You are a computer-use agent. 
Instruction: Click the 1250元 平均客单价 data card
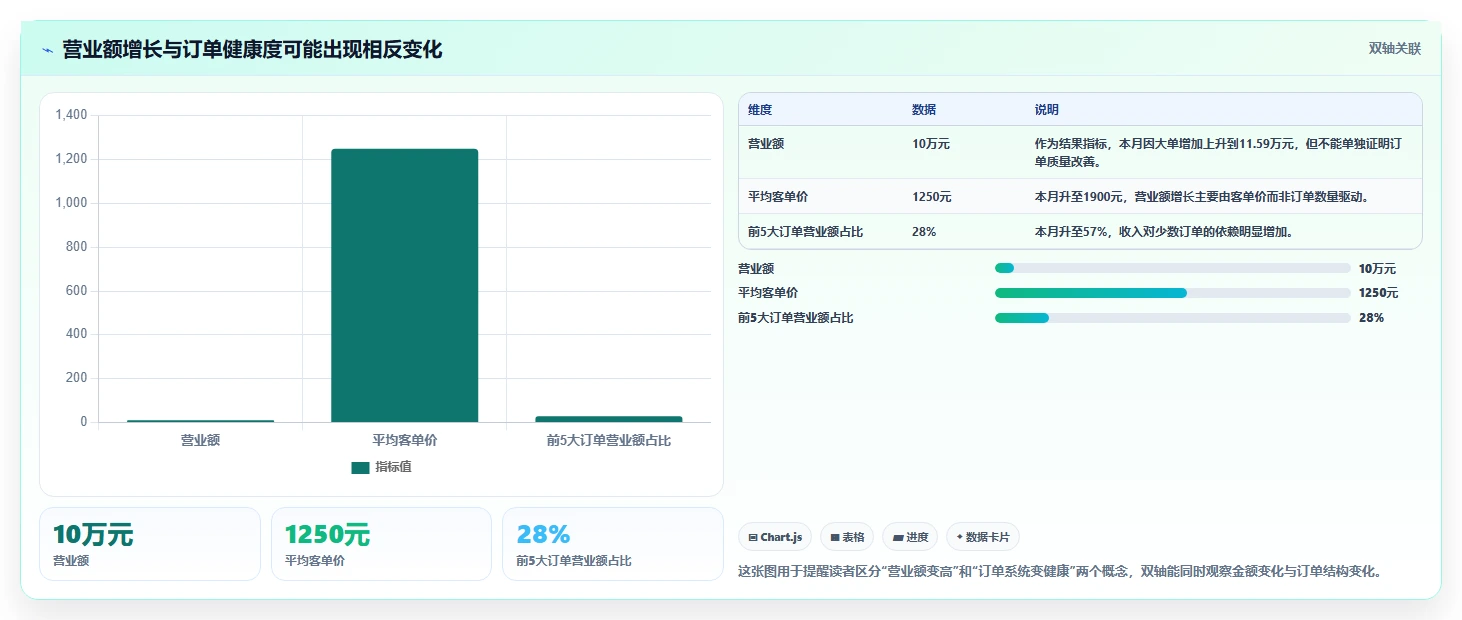(x=381, y=544)
